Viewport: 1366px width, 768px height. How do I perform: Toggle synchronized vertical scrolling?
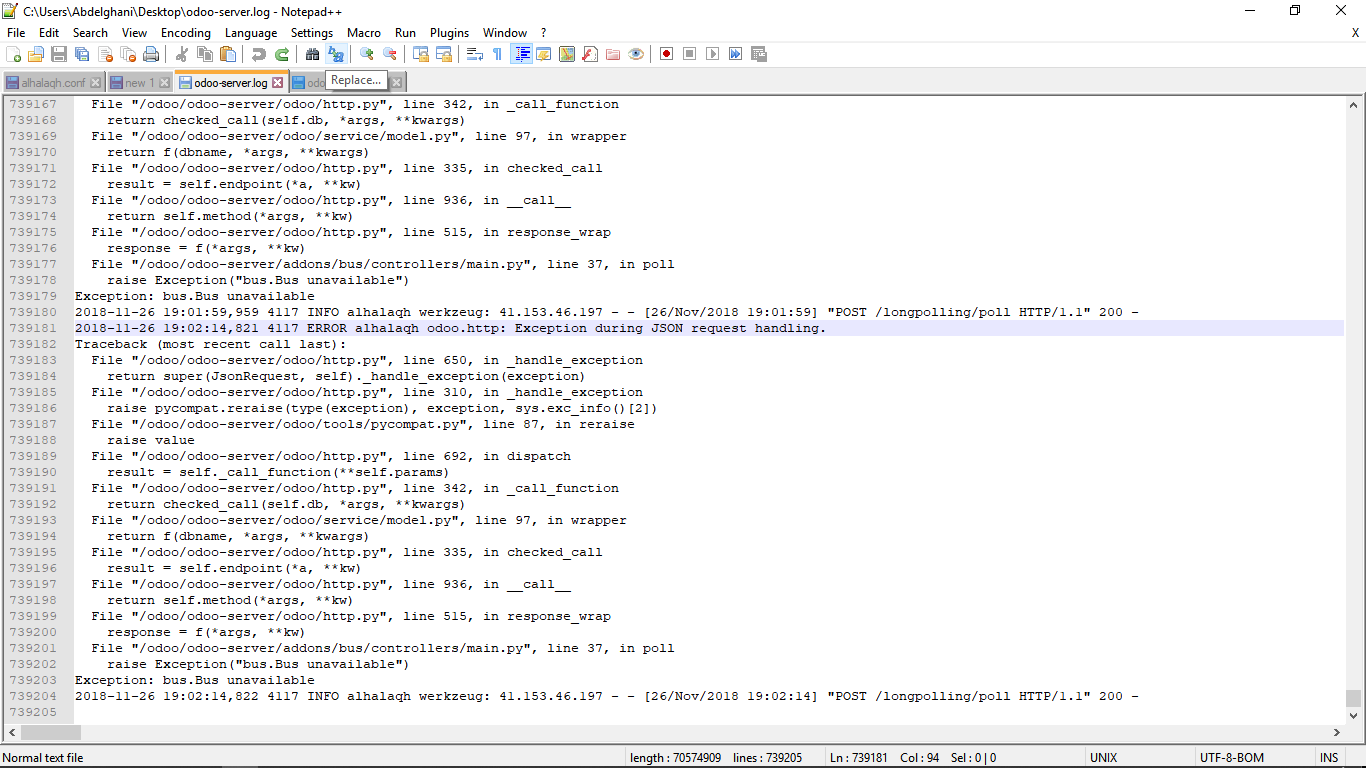coord(420,54)
